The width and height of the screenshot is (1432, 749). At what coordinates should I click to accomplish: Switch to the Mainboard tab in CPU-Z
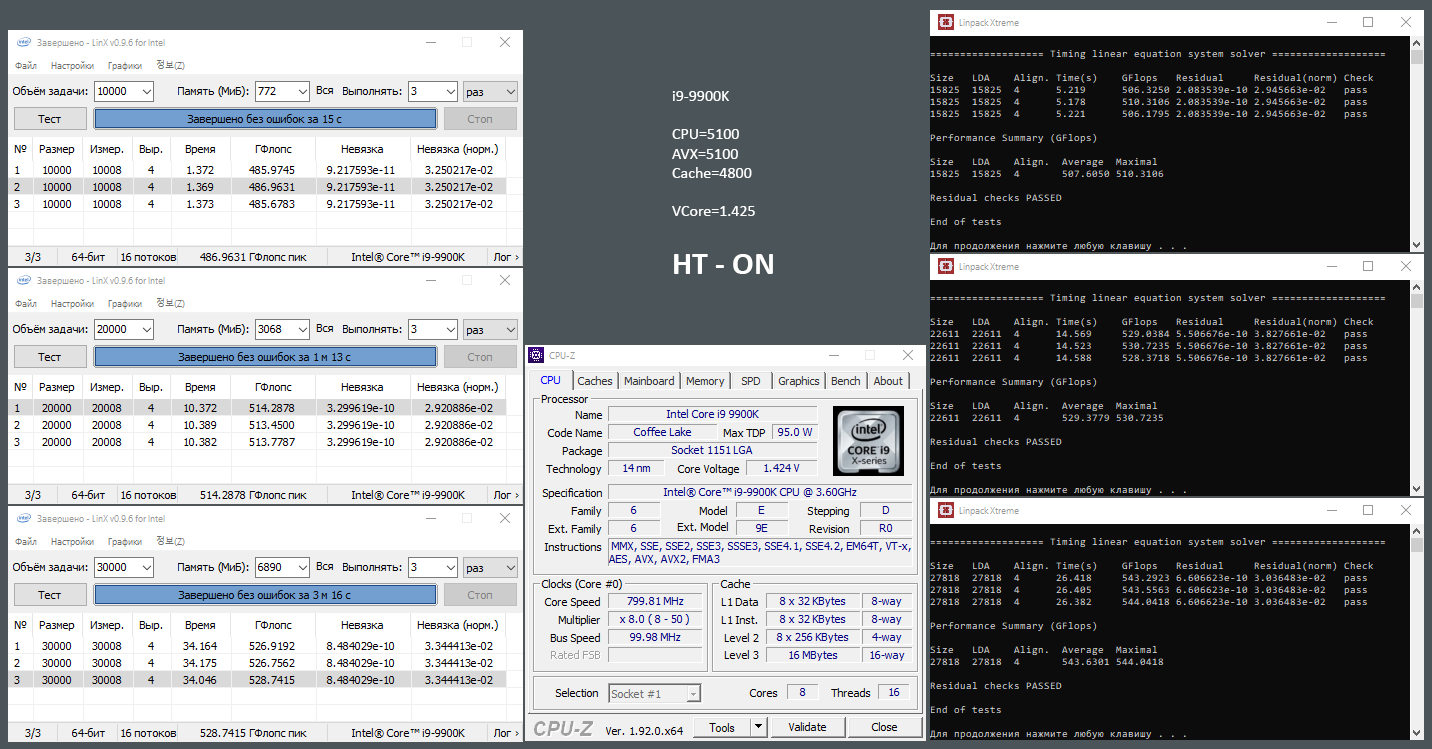point(649,381)
